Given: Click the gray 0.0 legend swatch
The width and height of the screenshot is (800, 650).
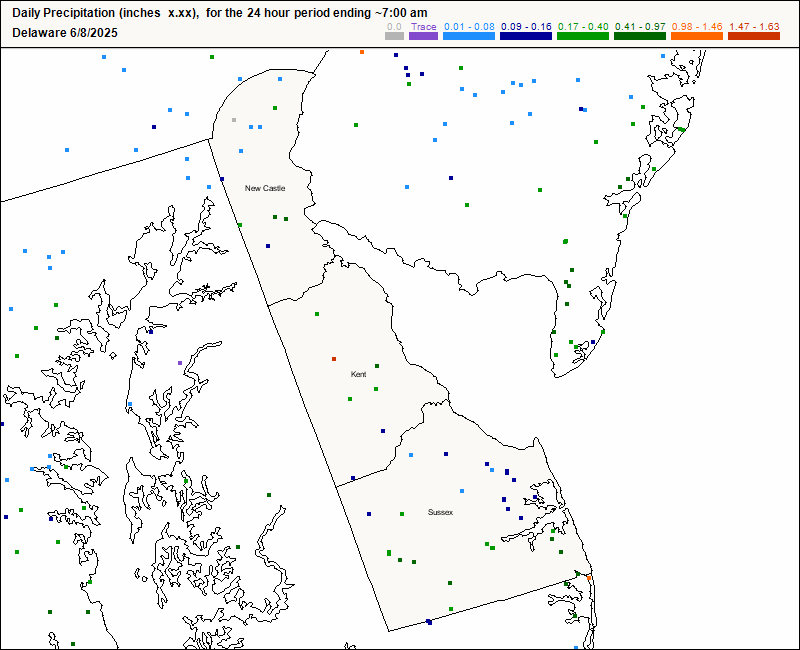Looking at the screenshot, I should (x=394, y=36).
